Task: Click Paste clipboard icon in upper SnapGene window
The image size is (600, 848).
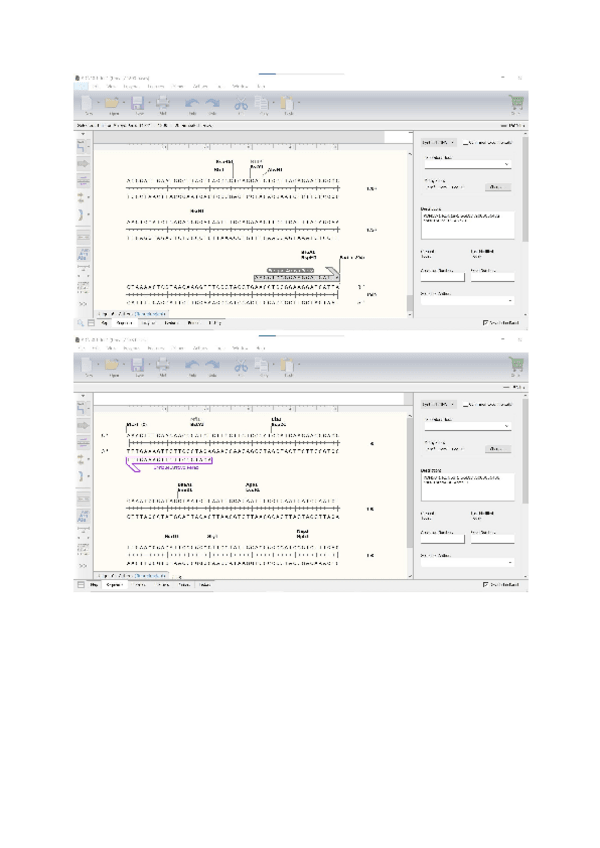Action: tap(287, 103)
